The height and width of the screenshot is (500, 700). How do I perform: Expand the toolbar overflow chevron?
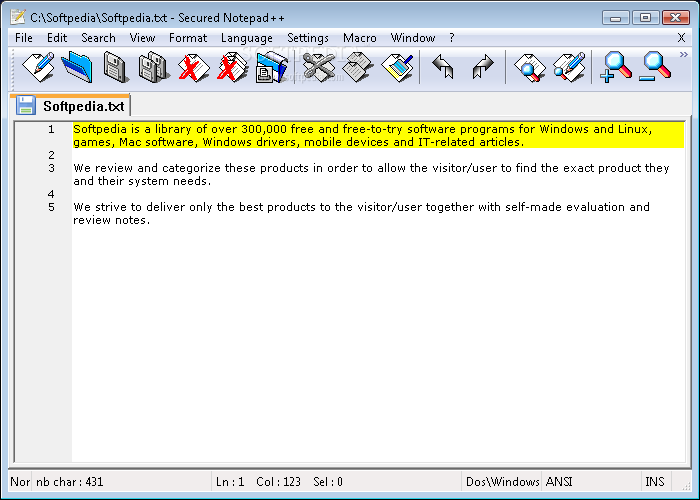(x=683, y=54)
